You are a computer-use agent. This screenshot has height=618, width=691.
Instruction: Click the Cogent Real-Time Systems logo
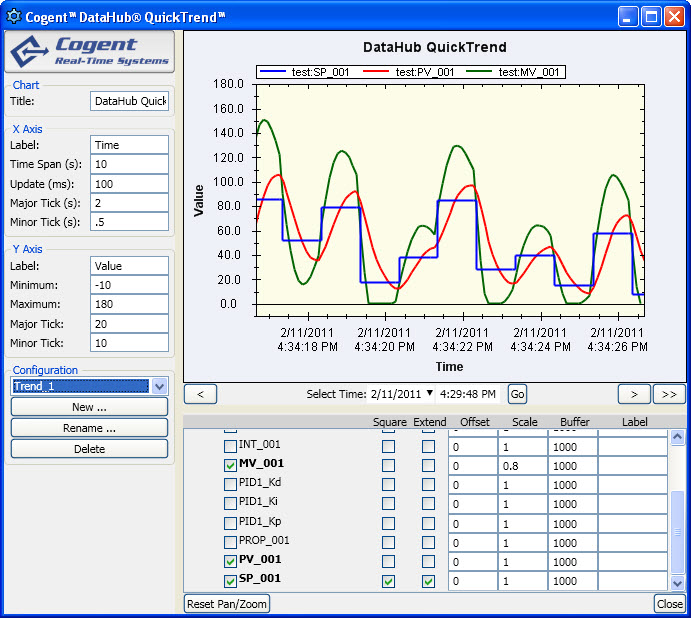[90, 51]
